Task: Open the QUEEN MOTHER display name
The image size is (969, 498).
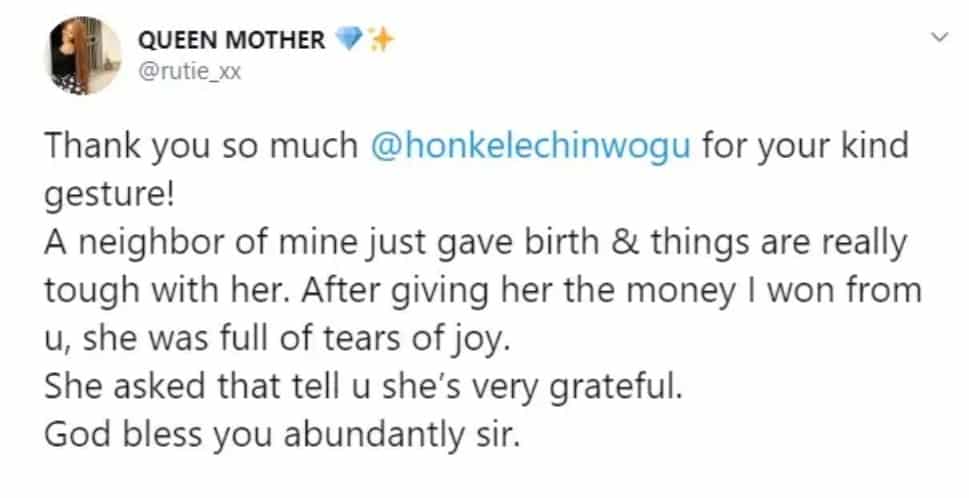Action: 230,40
